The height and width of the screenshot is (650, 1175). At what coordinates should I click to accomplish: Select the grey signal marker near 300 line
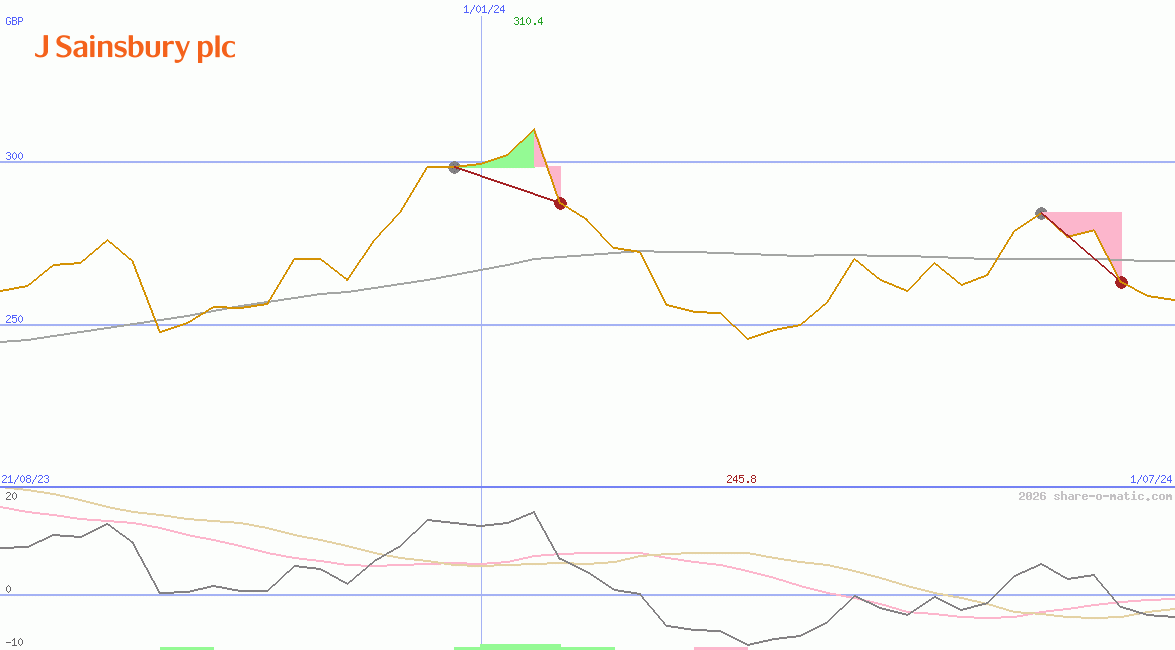(x=454, y=167)
